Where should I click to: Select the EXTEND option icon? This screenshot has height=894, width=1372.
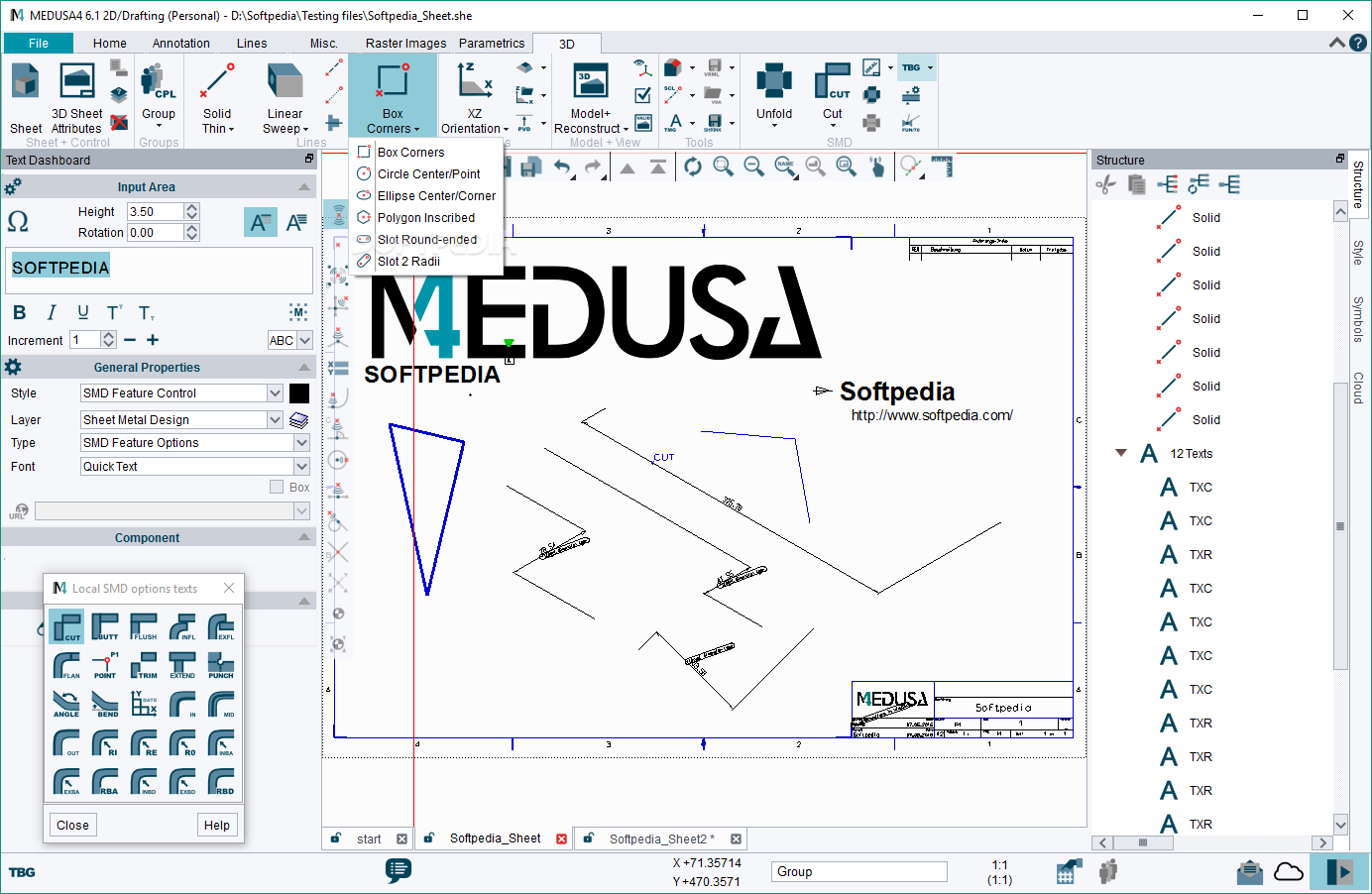click(182, 665)
